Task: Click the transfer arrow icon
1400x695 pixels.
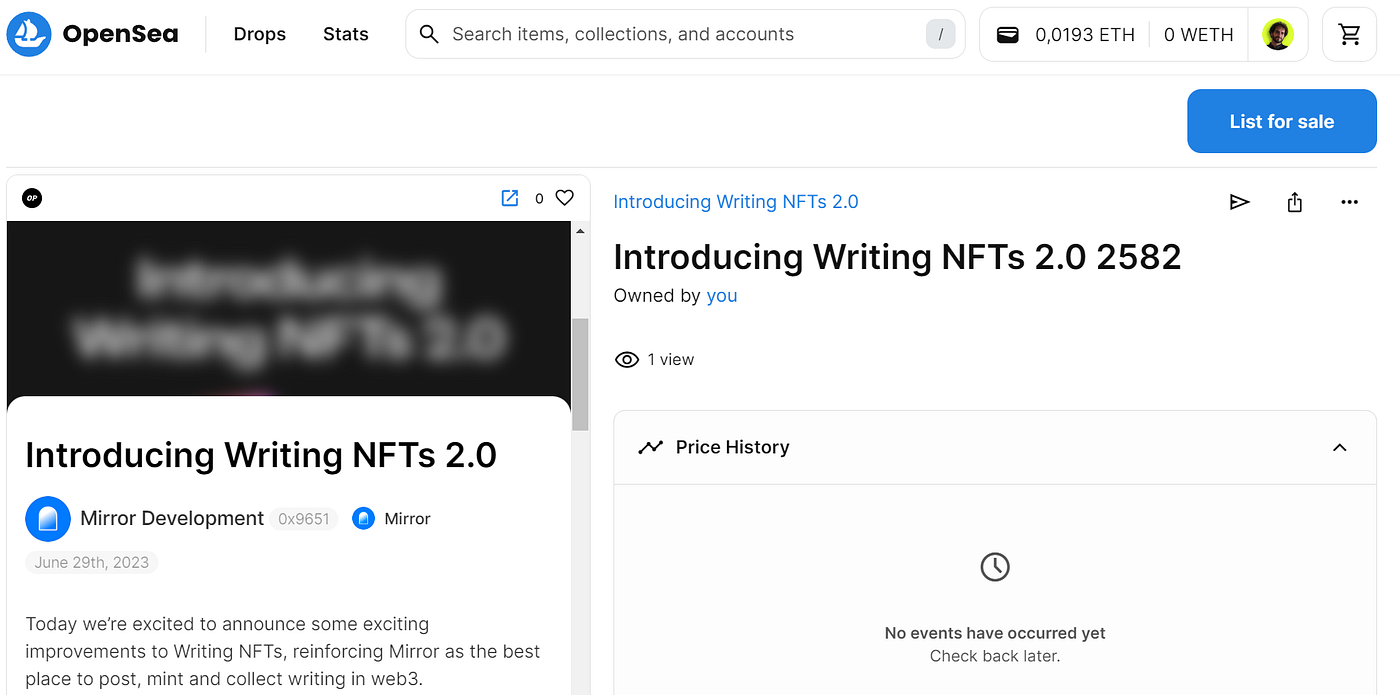Action: 1240,202
